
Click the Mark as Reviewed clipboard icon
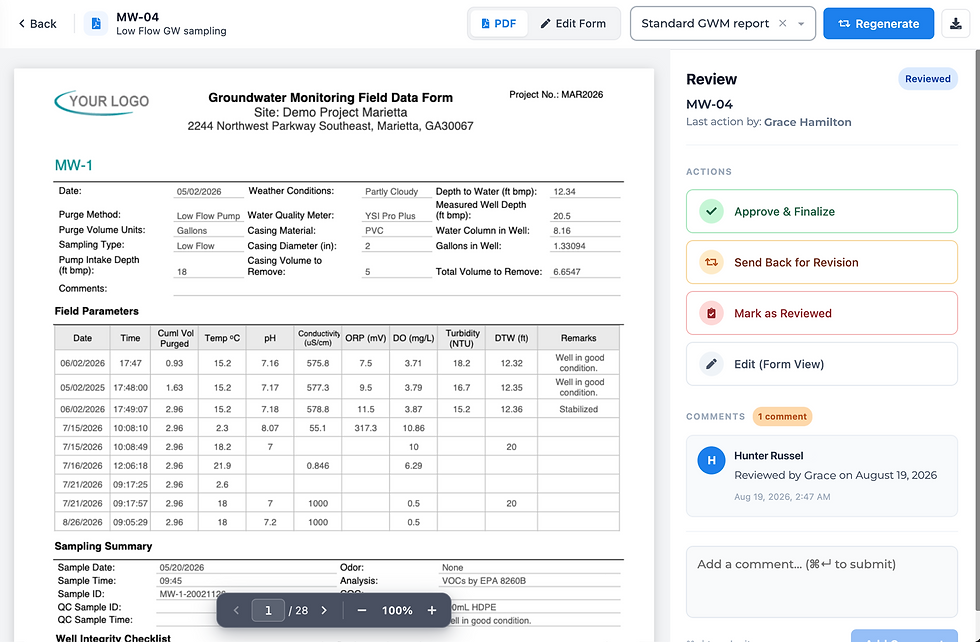711,313
